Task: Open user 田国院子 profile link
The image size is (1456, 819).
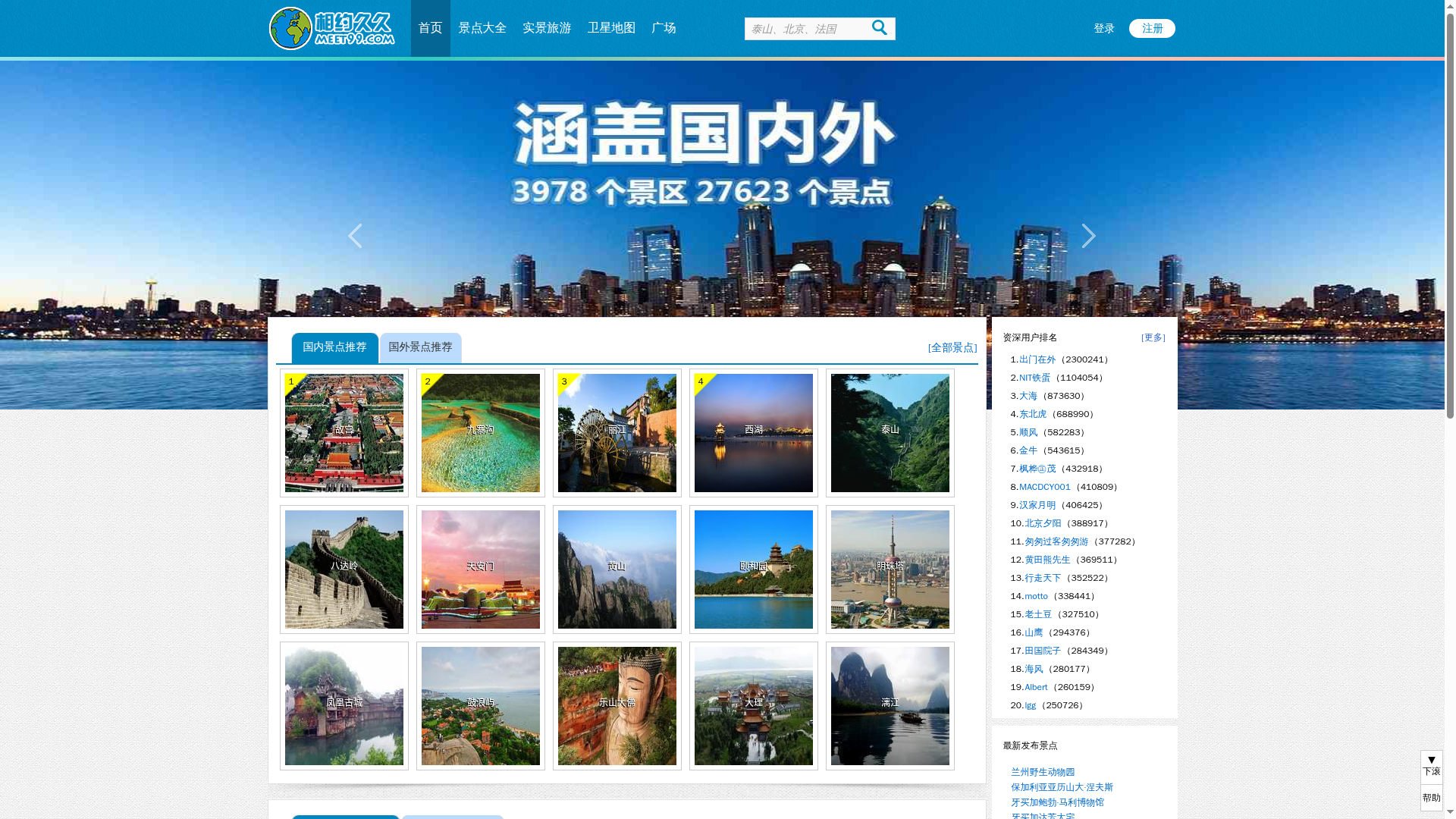Action: click(x=1043, y=651)
